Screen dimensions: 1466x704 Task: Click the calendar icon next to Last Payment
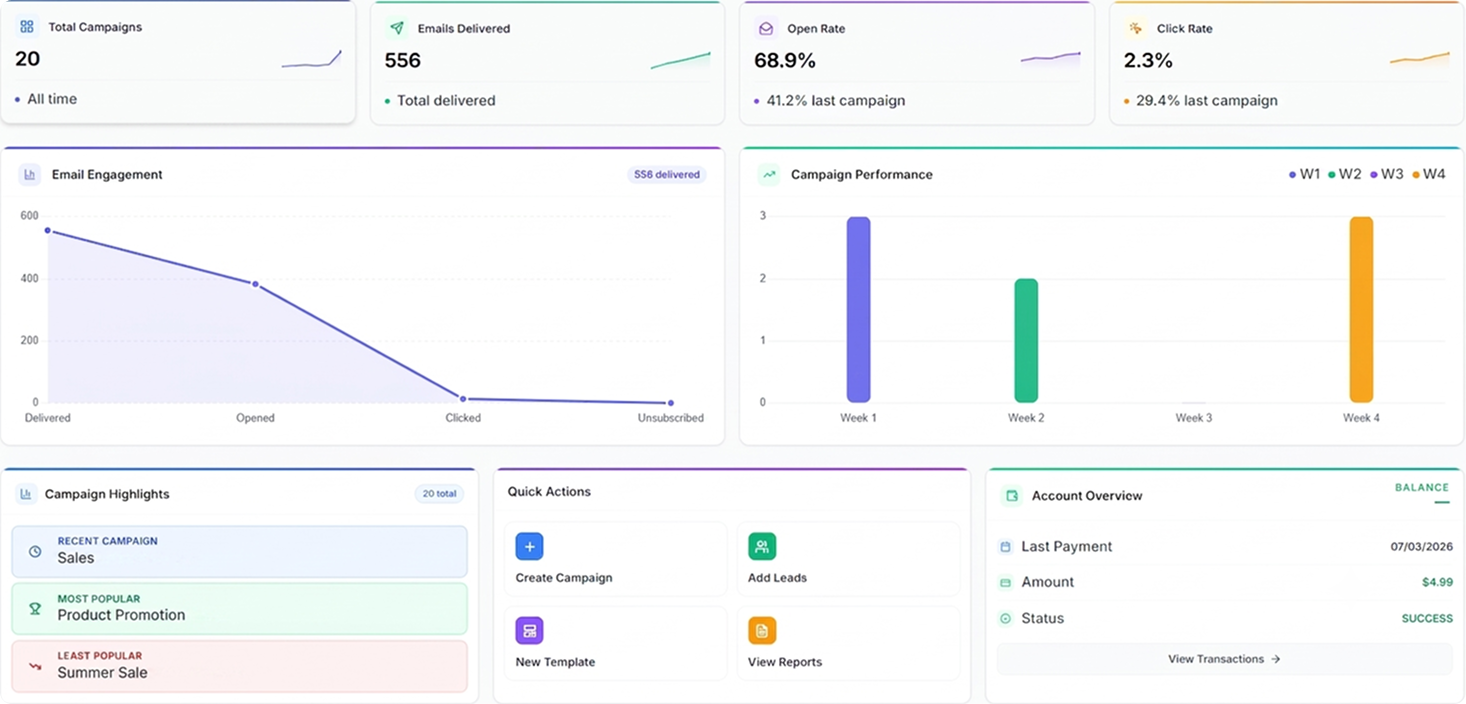pos(1005,547)
